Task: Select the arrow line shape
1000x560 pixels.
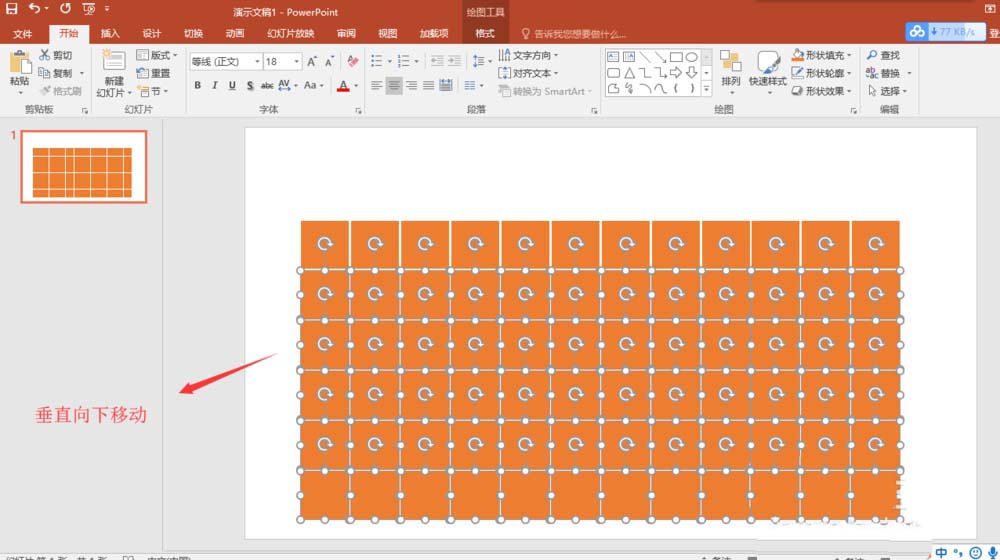Action: coord(660,57)
